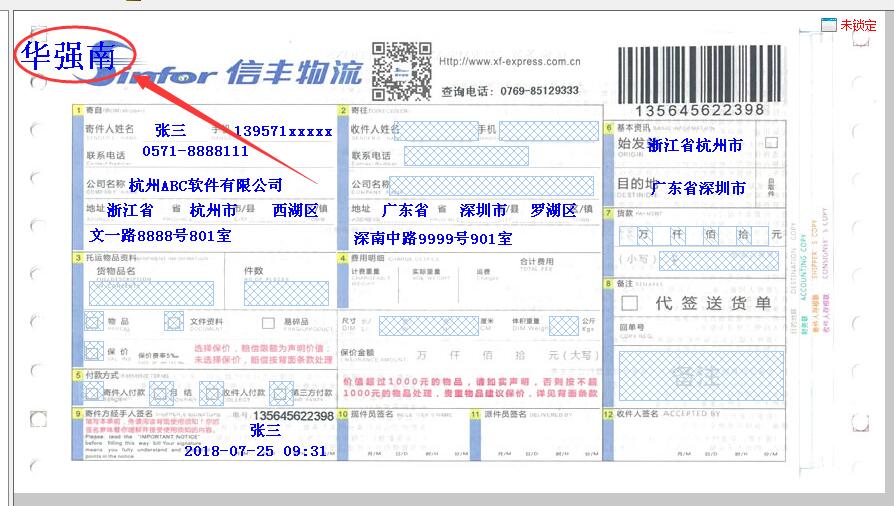Click the large 备注 remarks hatched field
This screenshot has height=506, width=894.
pyautogui.click(x=701, y=375)
